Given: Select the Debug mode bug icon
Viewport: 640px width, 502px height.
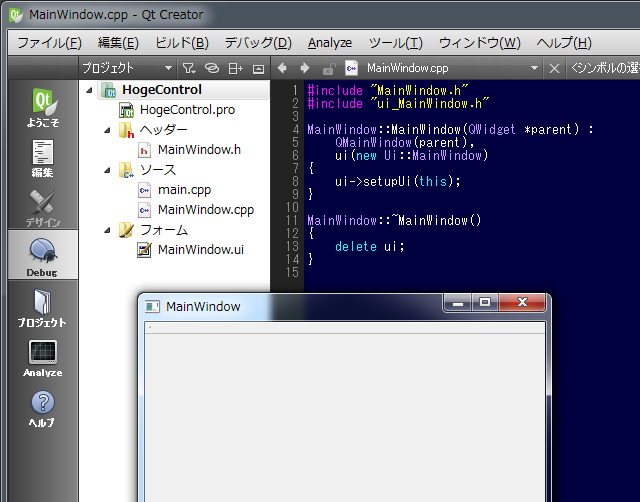Looking at the screenshot, I should pos(43,251).
